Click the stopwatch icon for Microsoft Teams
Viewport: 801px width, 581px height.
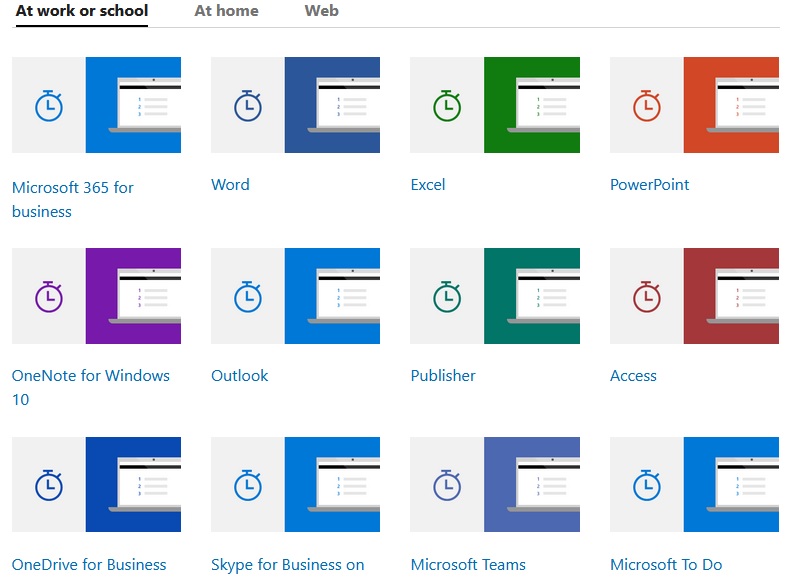447,485
